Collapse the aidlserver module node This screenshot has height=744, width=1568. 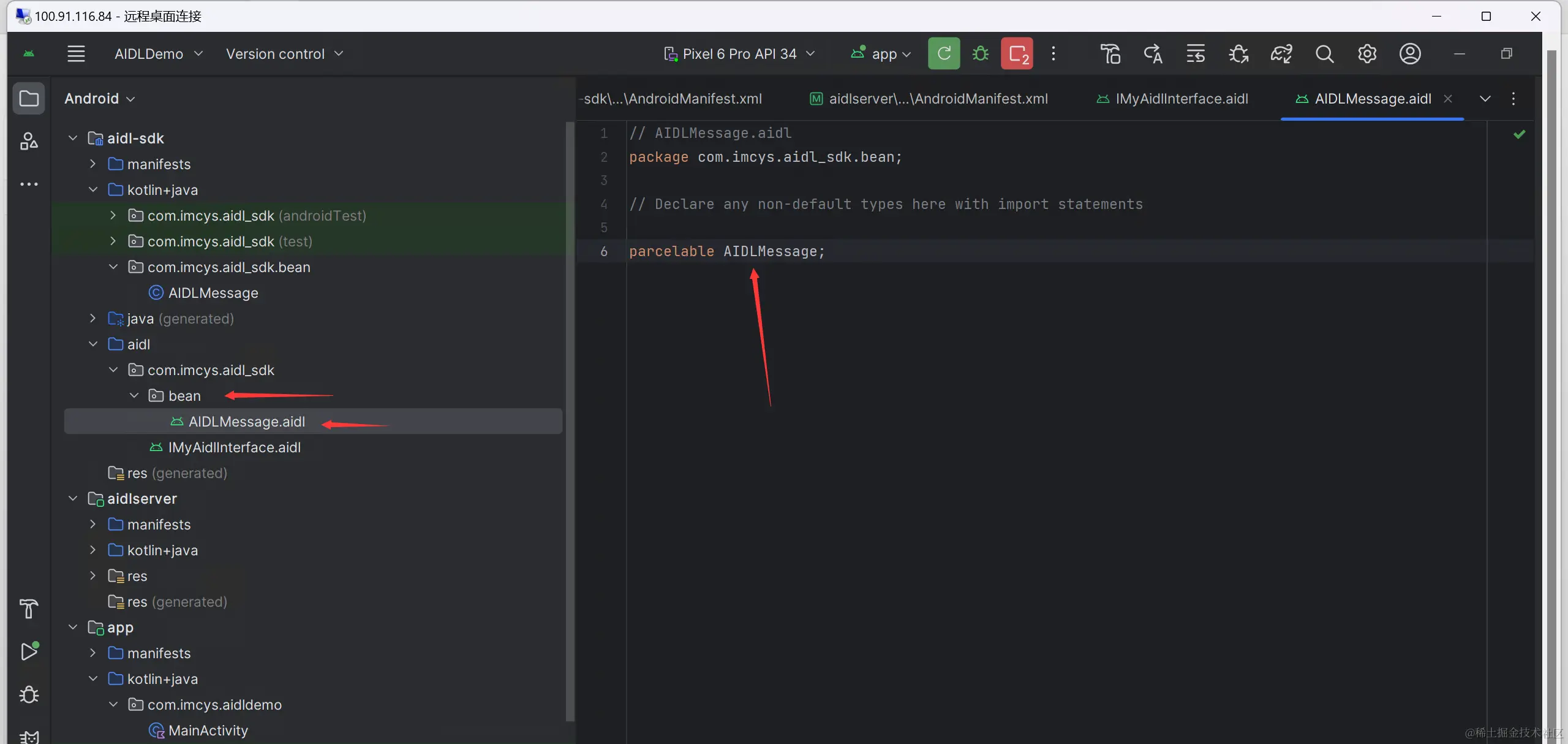pyautogui.click(x=73, y=498)
